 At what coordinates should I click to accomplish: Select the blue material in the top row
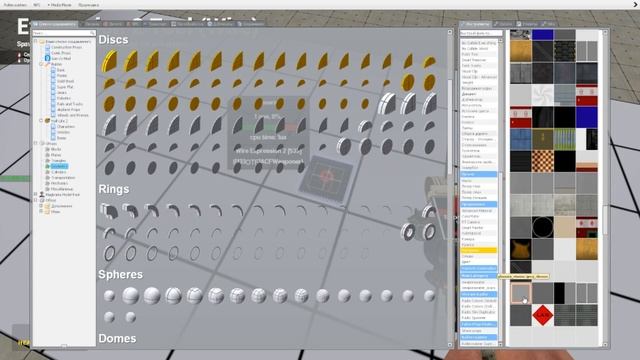(x=543, y=34)
